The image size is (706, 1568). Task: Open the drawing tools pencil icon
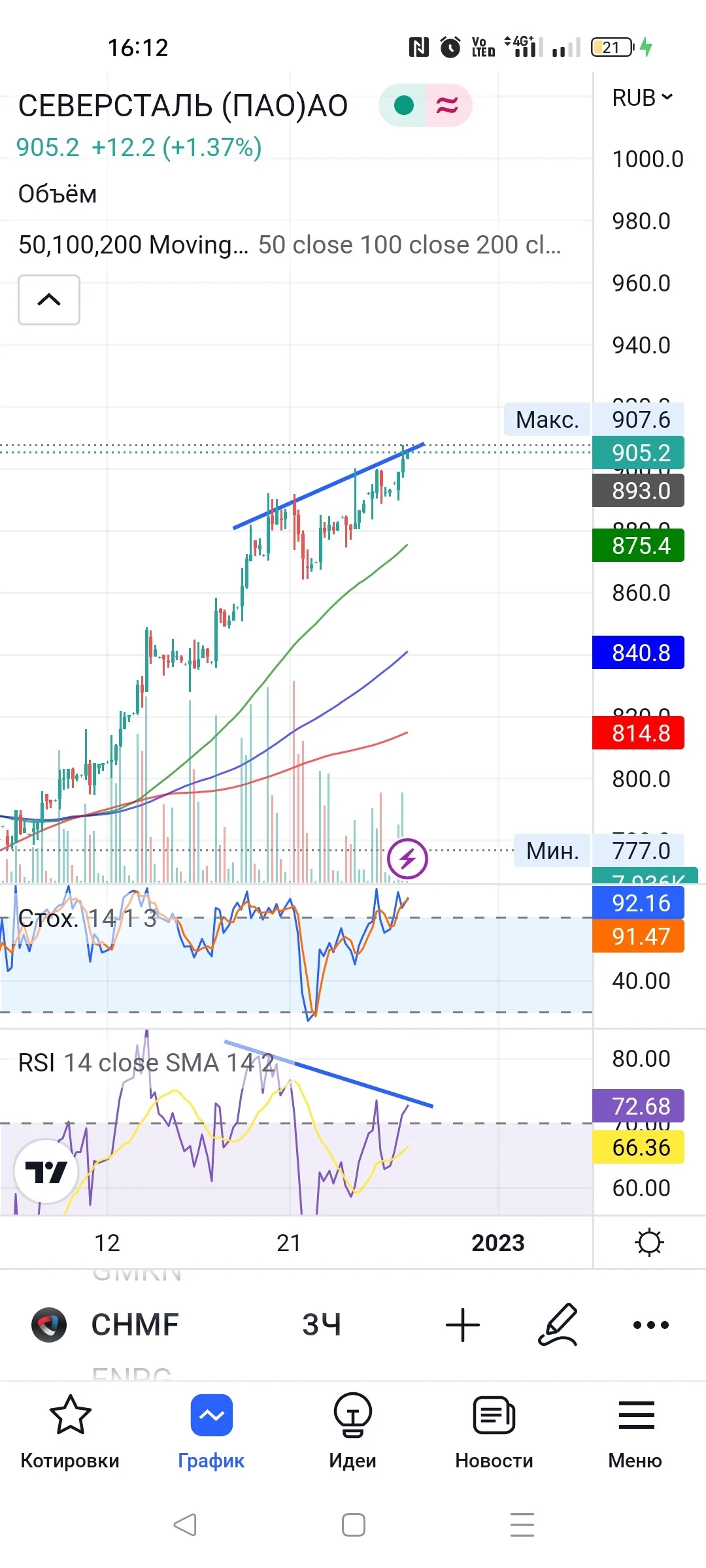click(558, 1324)
